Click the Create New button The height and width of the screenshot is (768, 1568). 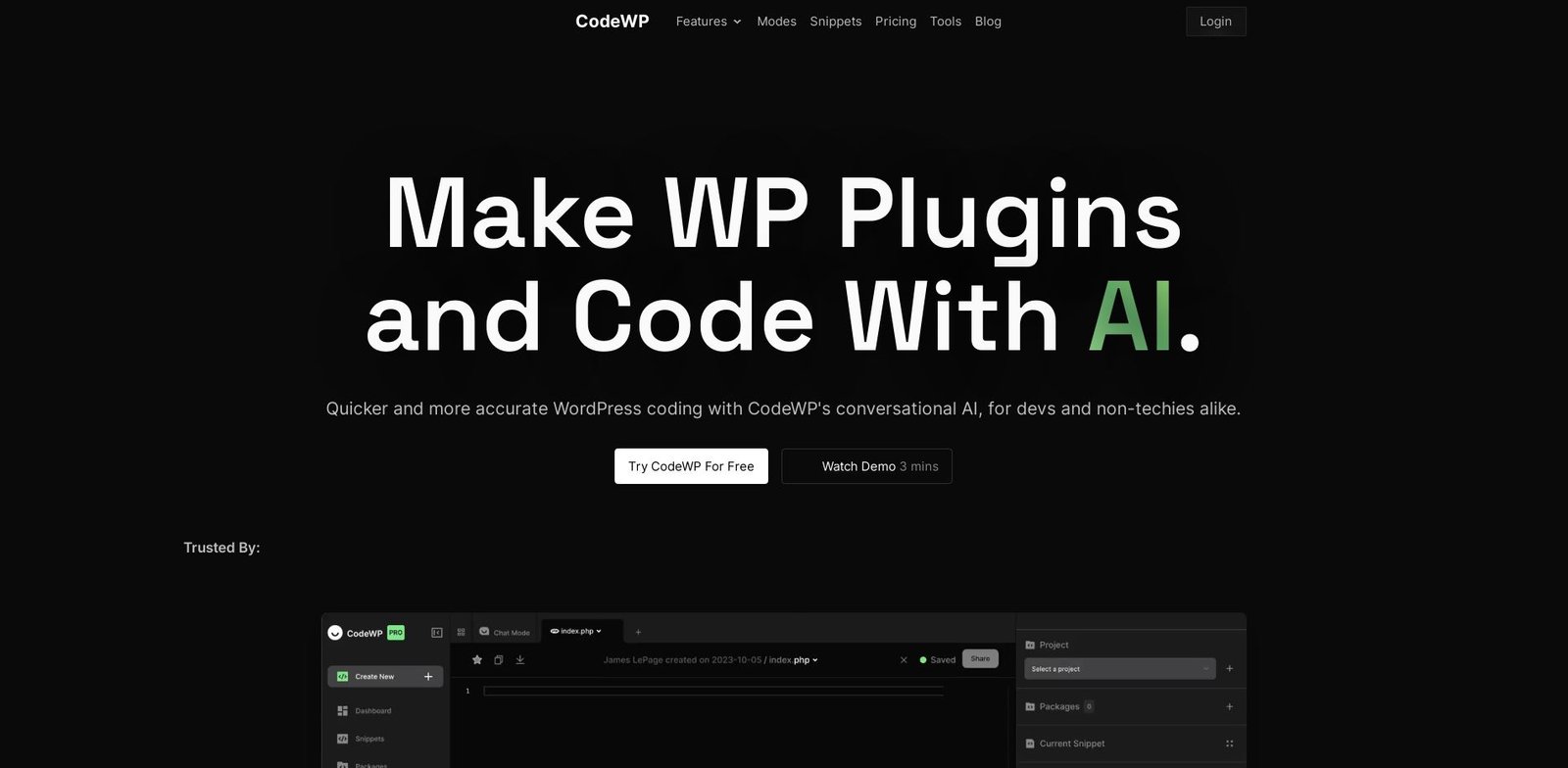pos(385,677)
